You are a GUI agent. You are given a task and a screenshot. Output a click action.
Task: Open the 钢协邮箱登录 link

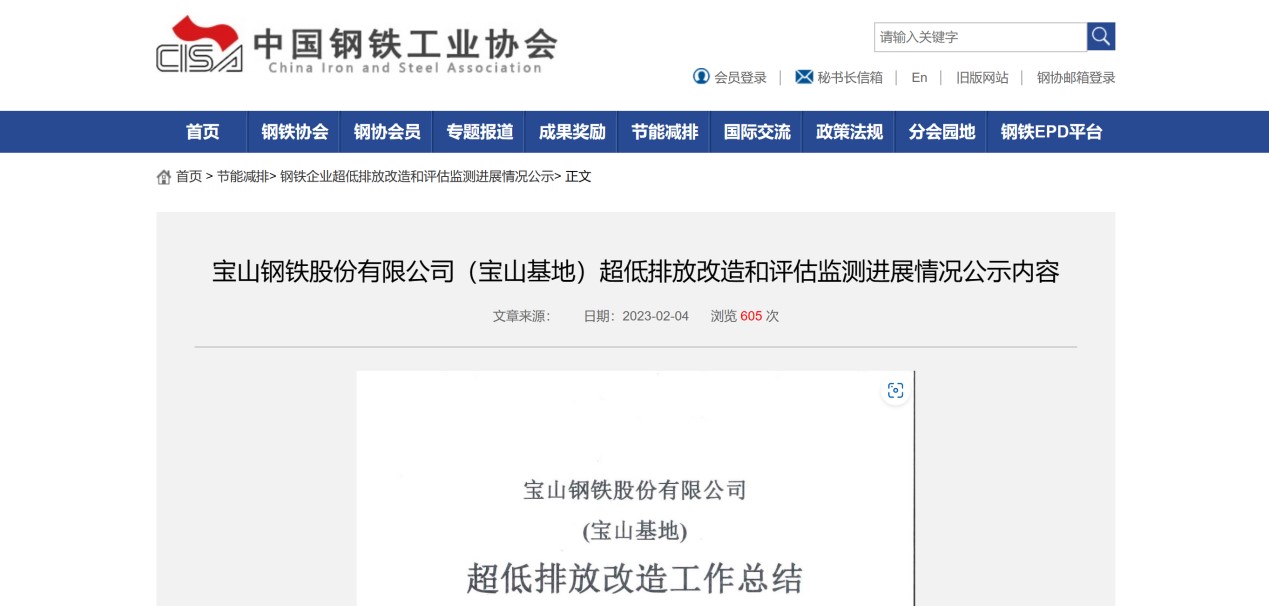tap(1076, 77)
